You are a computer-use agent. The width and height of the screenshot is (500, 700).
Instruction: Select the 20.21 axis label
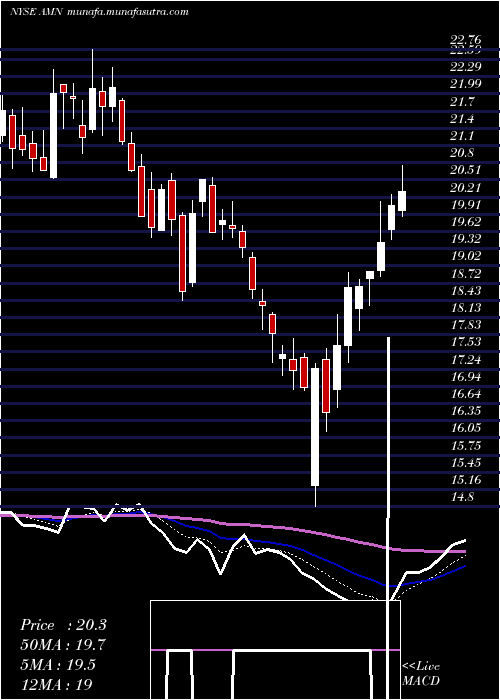[x=466, y=188]
